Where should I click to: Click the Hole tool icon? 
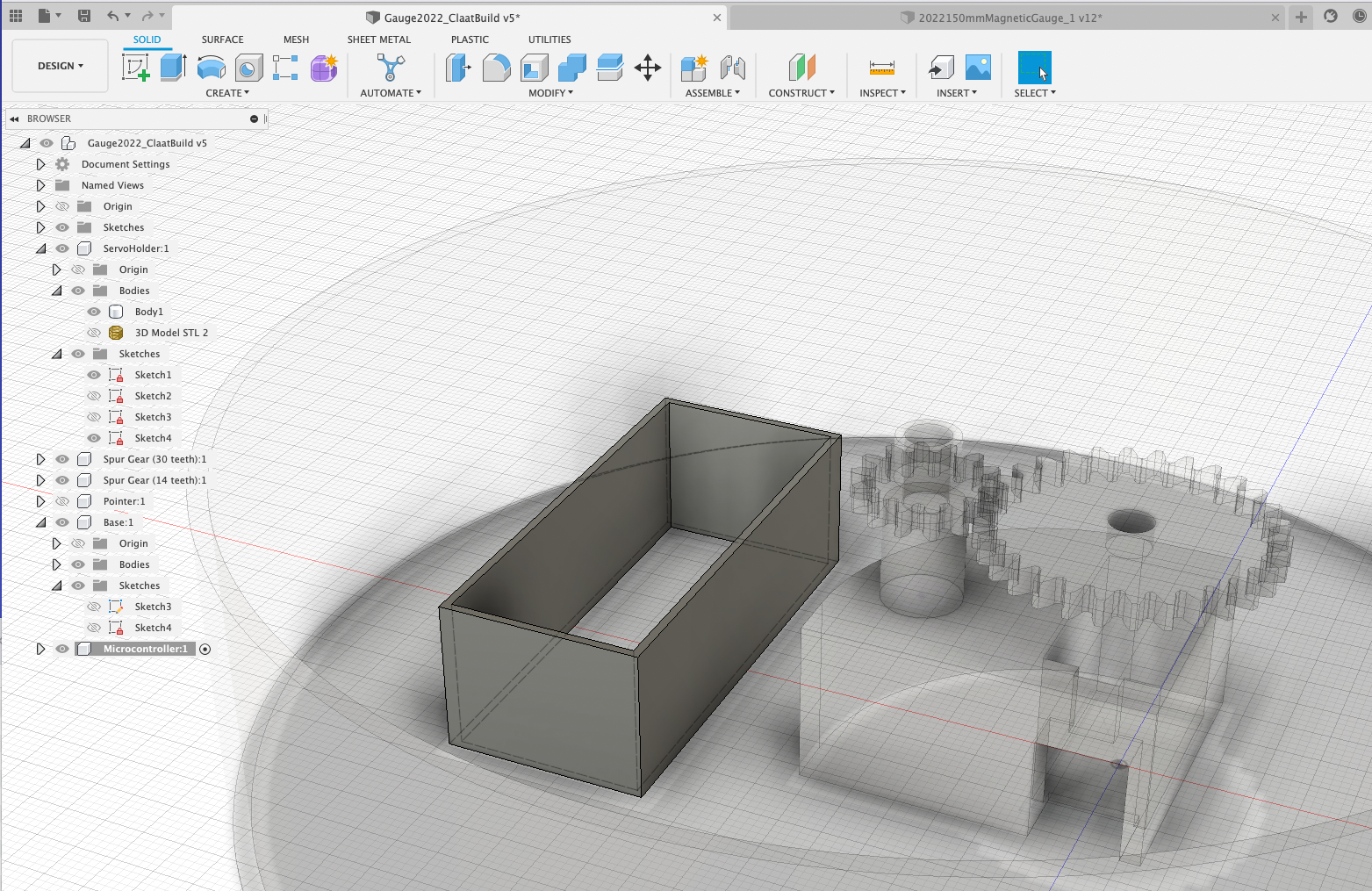click(248, 68)
